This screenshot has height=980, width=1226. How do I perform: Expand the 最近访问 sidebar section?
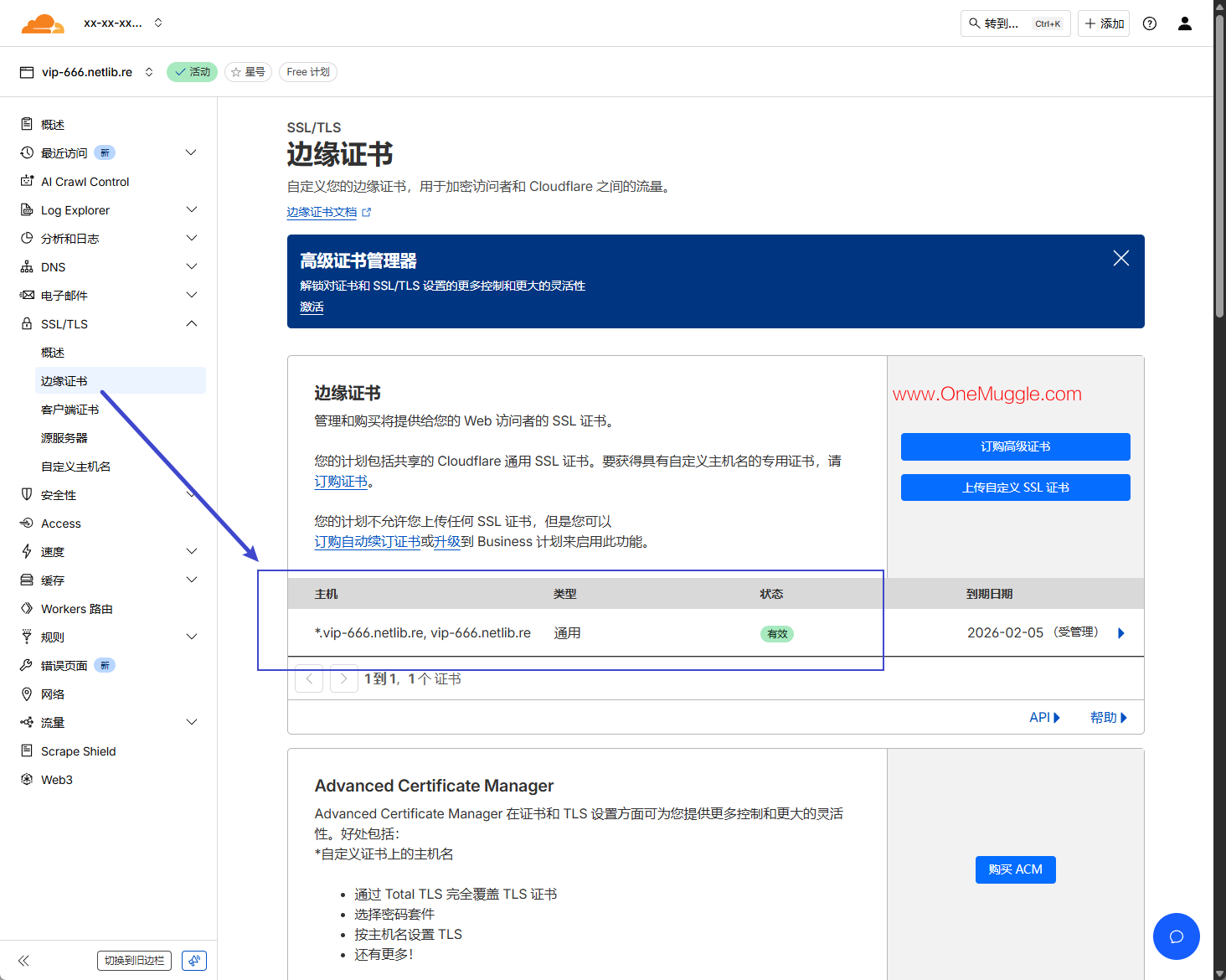pos(191,152)
